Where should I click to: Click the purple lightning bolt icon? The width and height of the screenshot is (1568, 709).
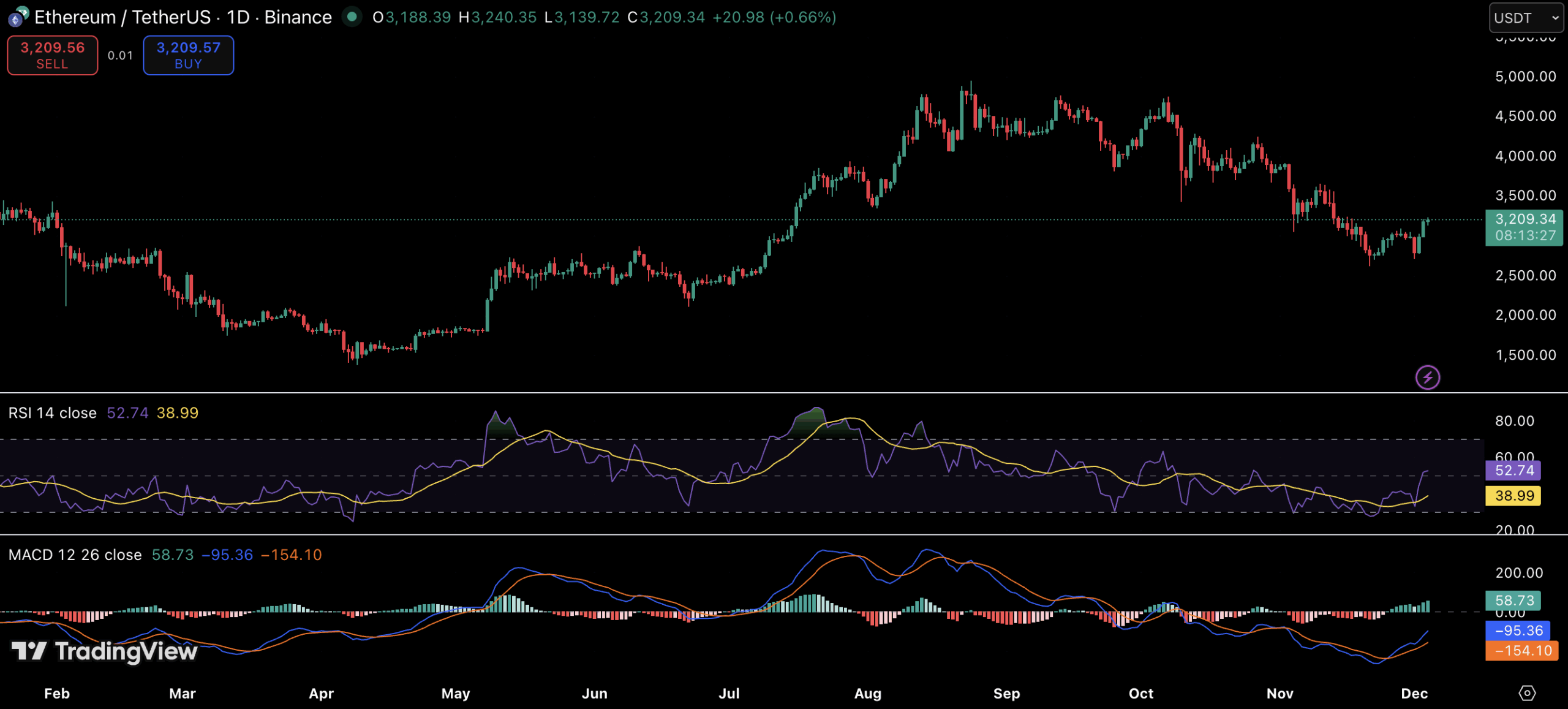pyautogui.click(x=1427, y=377)
